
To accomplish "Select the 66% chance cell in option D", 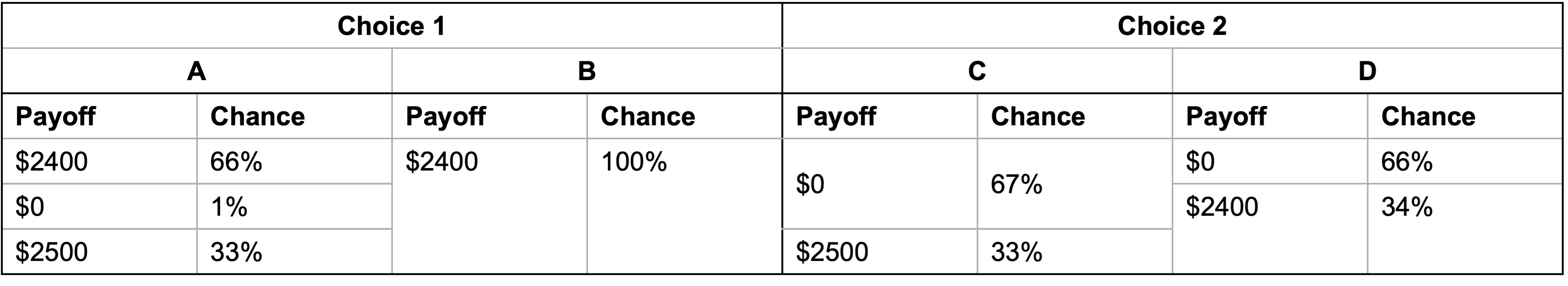I will pos(1407,162).
